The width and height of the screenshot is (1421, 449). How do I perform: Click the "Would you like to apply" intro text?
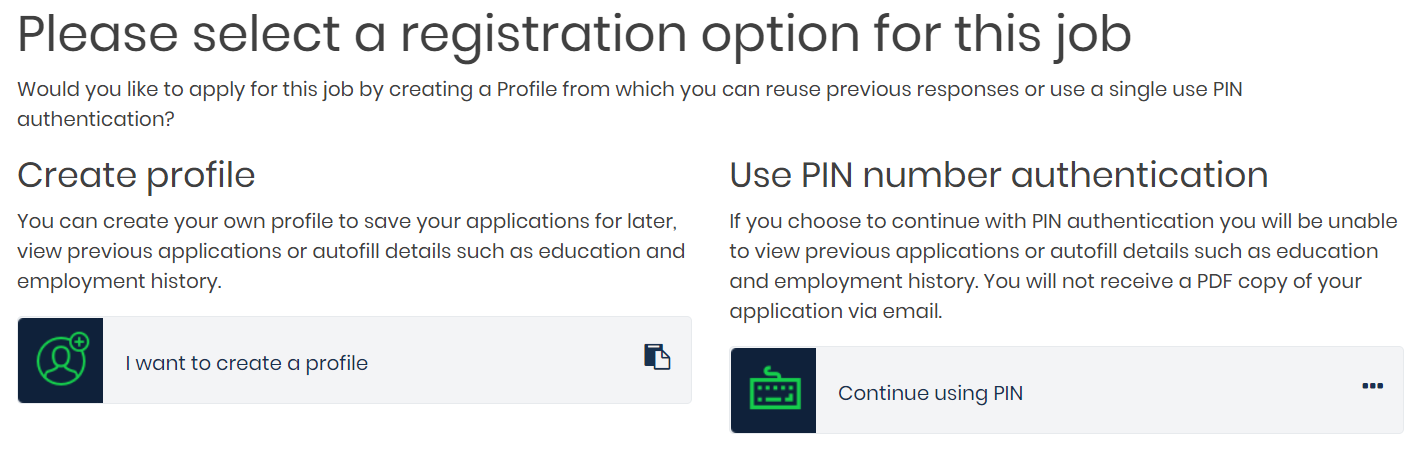tap(630, 104)
